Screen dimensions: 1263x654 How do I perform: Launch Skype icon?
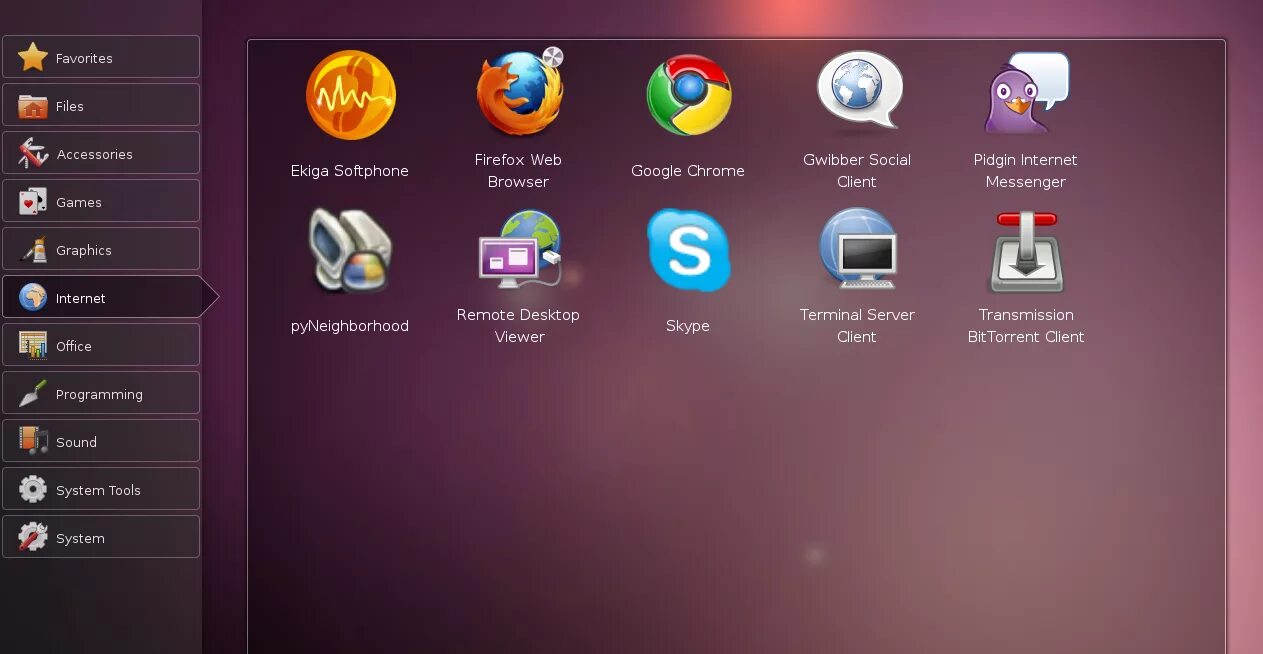coord(688,250)
